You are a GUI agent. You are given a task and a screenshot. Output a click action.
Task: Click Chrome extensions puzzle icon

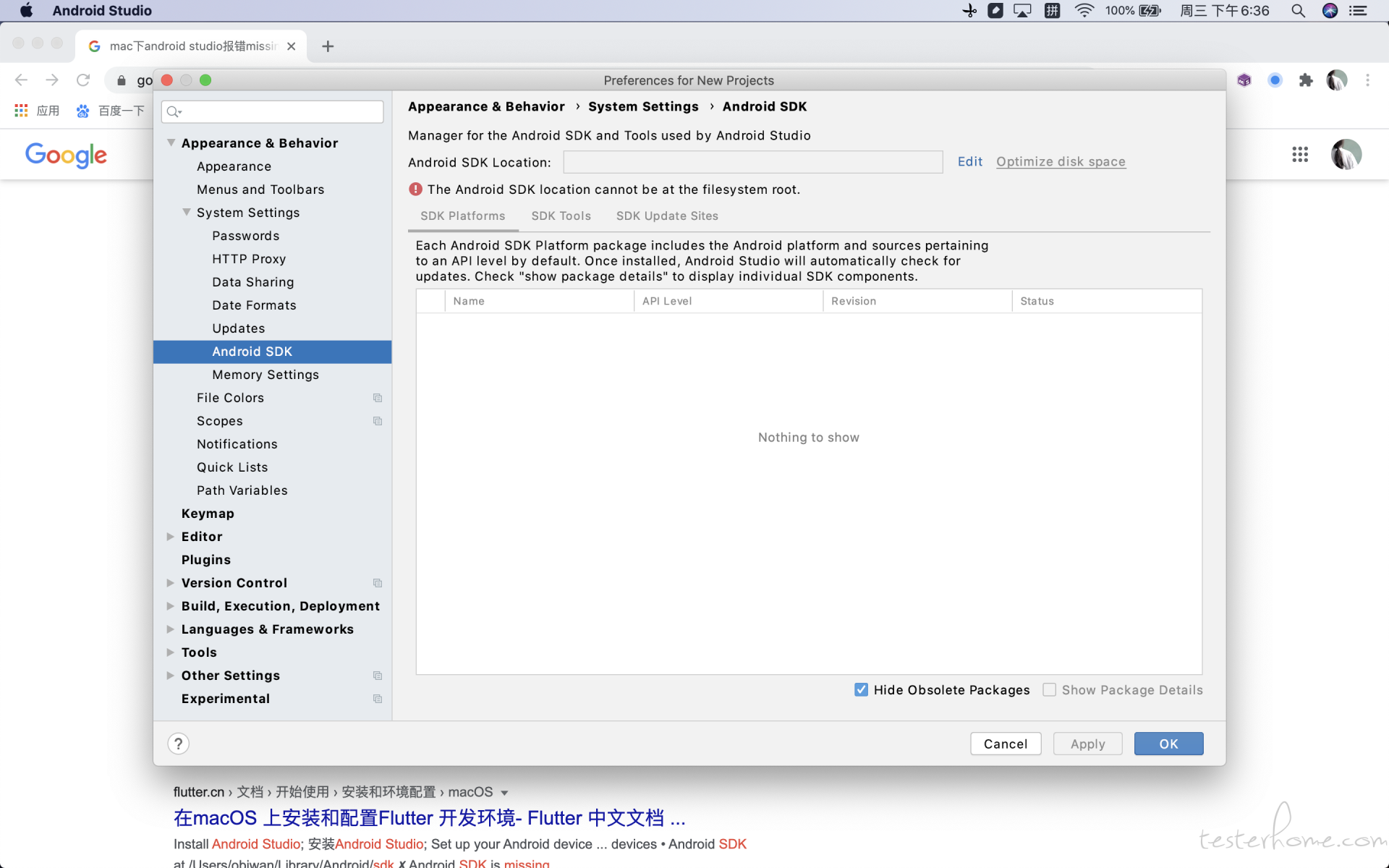tap(1305, 80)
